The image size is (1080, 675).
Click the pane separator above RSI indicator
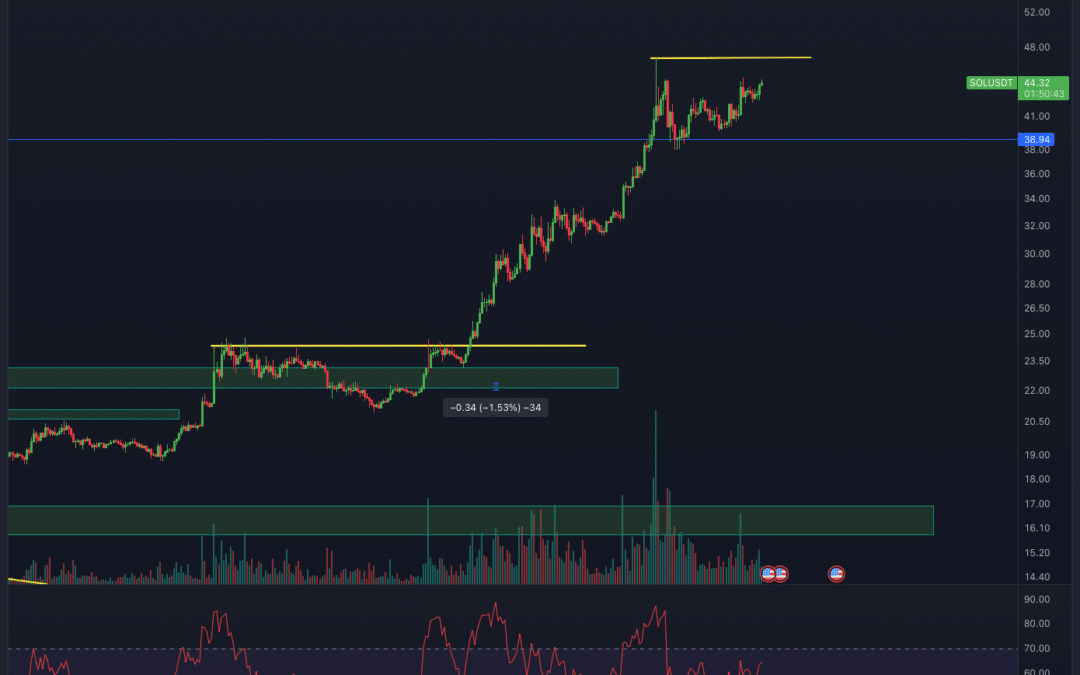(x=510, y=585)
